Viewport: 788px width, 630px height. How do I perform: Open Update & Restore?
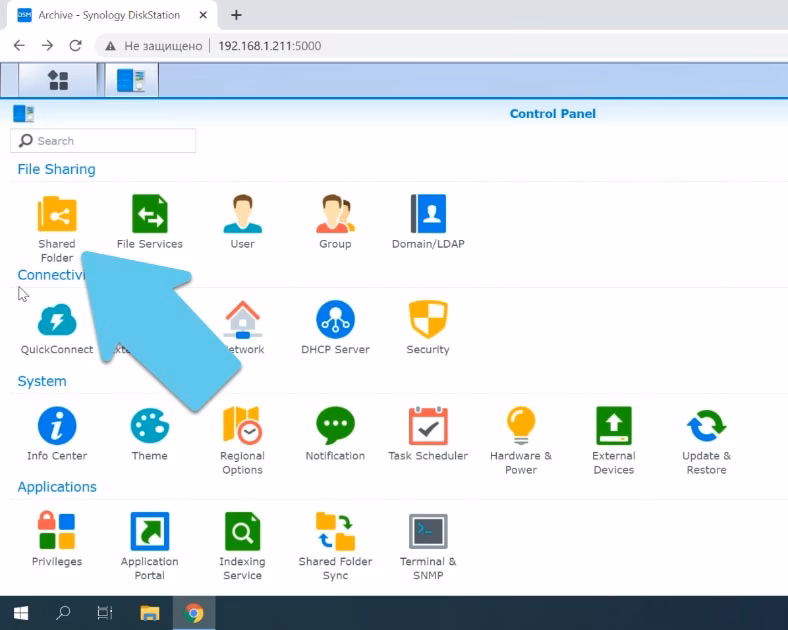point(706,427)
